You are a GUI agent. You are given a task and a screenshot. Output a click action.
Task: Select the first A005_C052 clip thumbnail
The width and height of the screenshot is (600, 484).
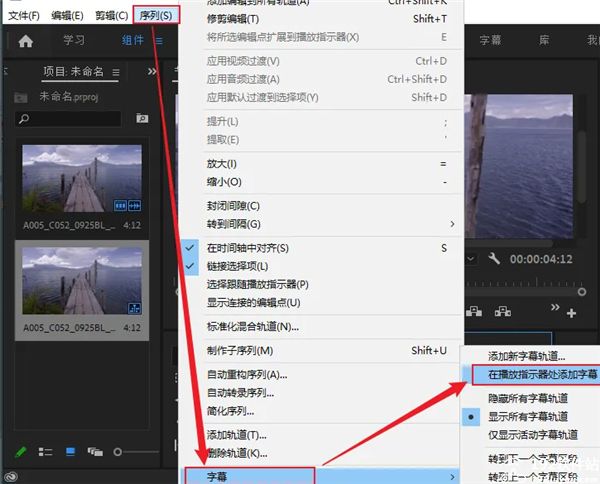coord(79,177)
